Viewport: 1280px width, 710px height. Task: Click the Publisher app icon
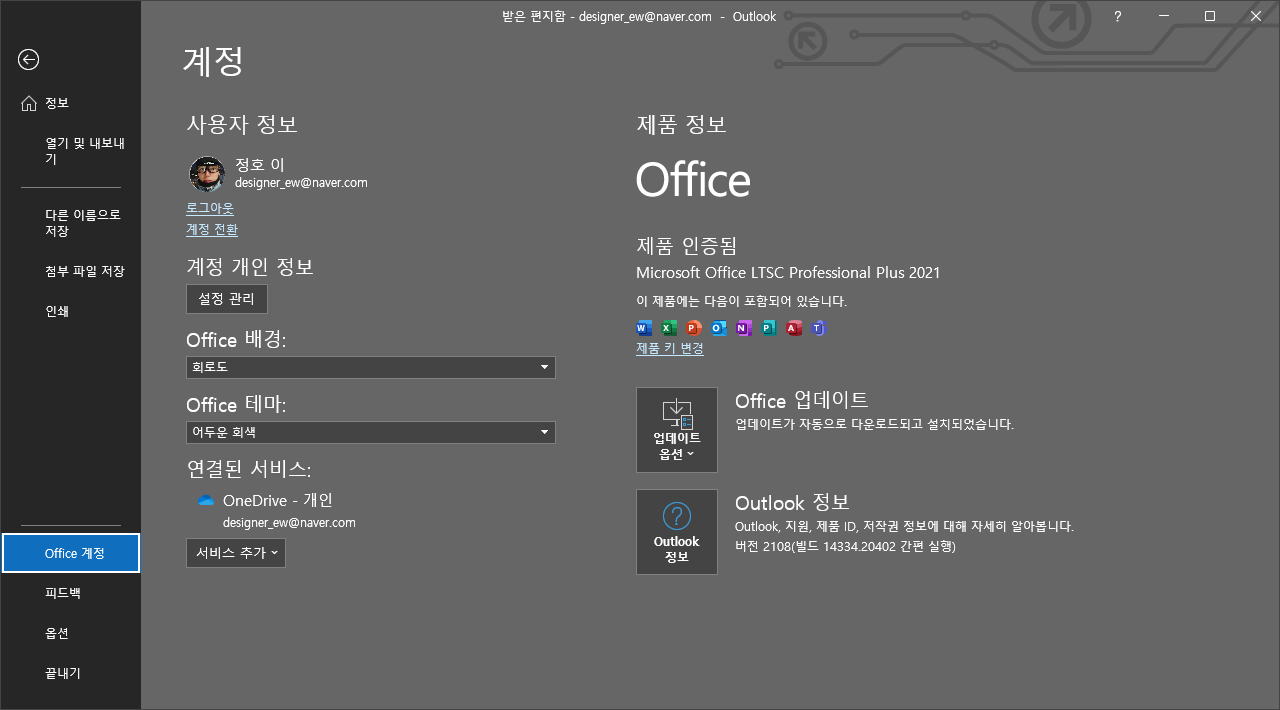[769, 328]
